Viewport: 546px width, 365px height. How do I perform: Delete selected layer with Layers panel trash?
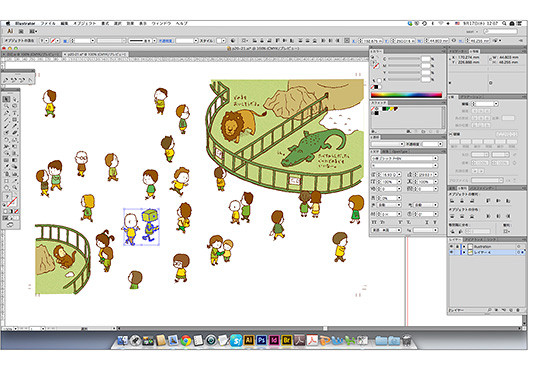tap(518, 310)
